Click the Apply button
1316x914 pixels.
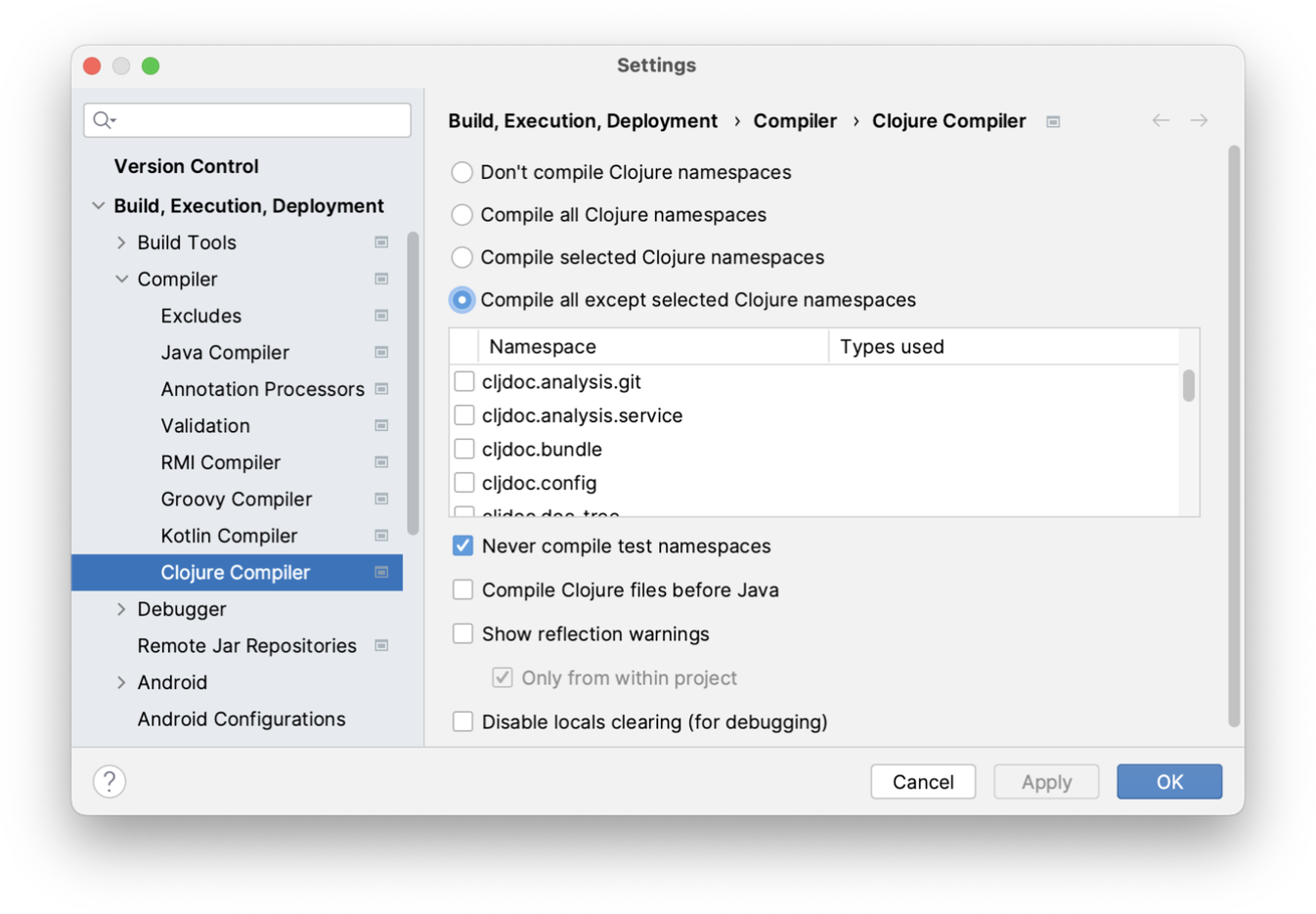pyautogui.click(x=1046, y=782)
